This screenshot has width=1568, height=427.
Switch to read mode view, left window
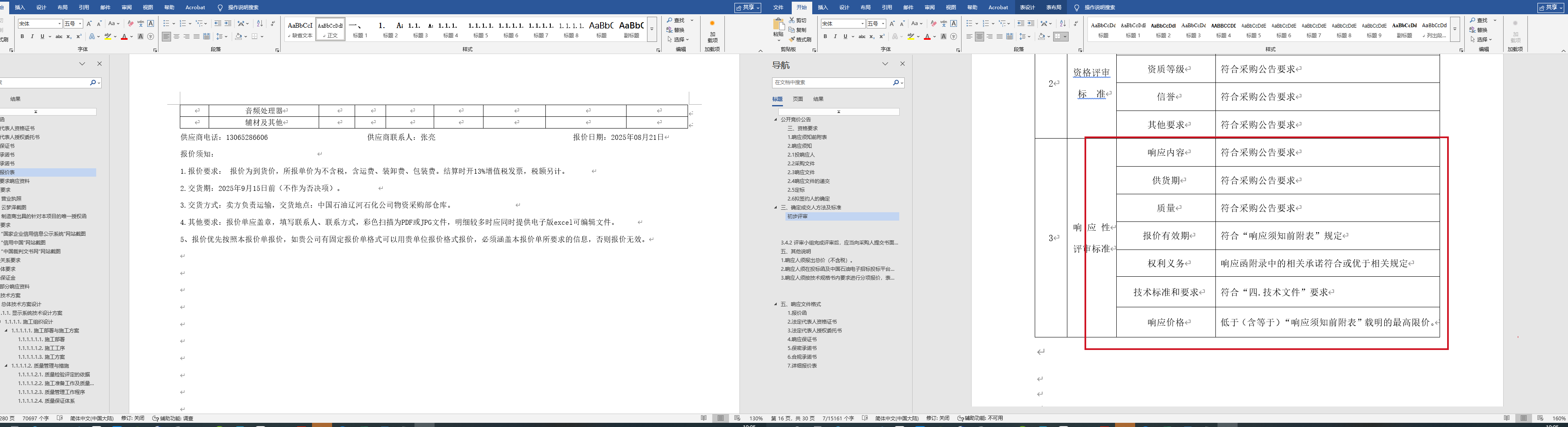tap(703, 419)
